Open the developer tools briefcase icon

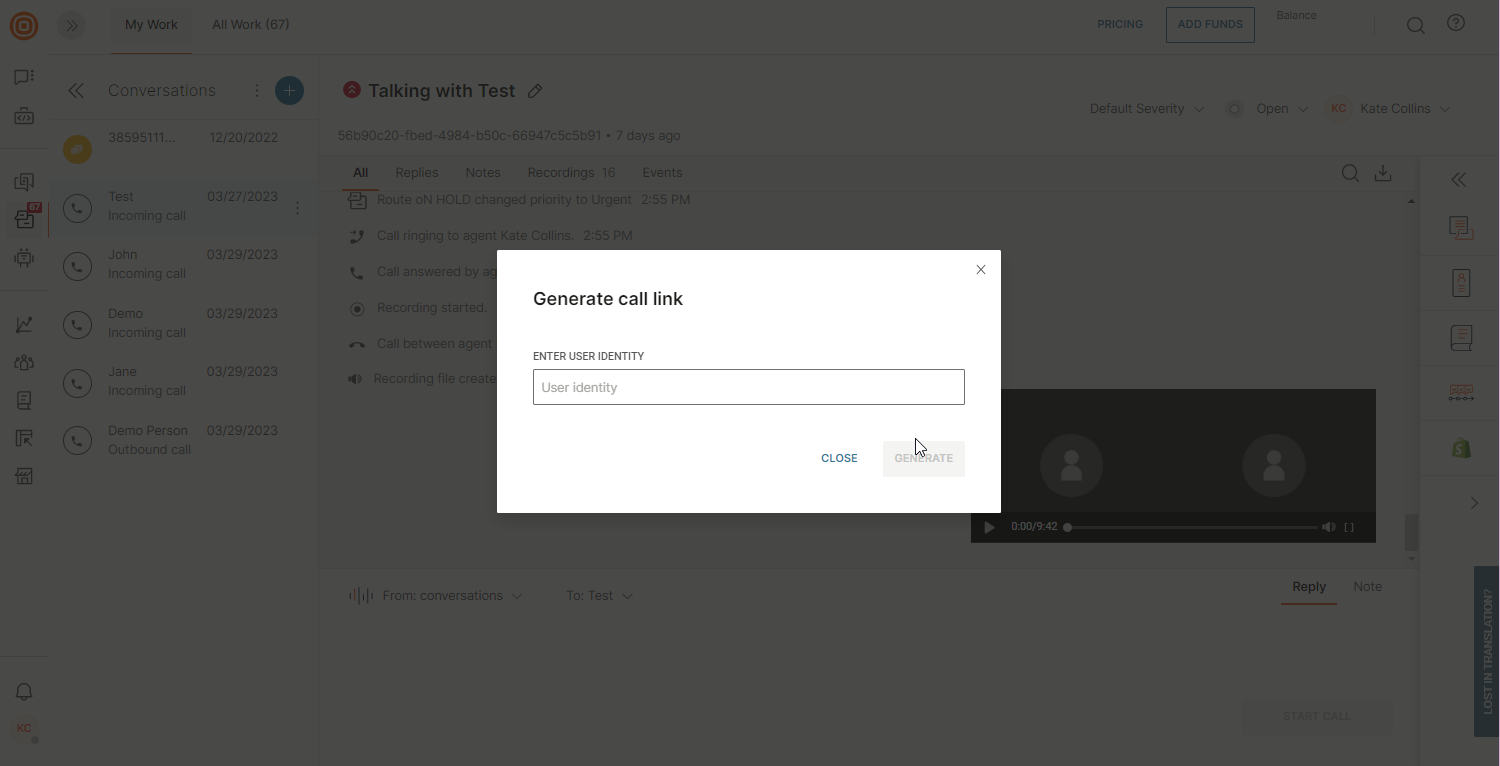[24, 116]
